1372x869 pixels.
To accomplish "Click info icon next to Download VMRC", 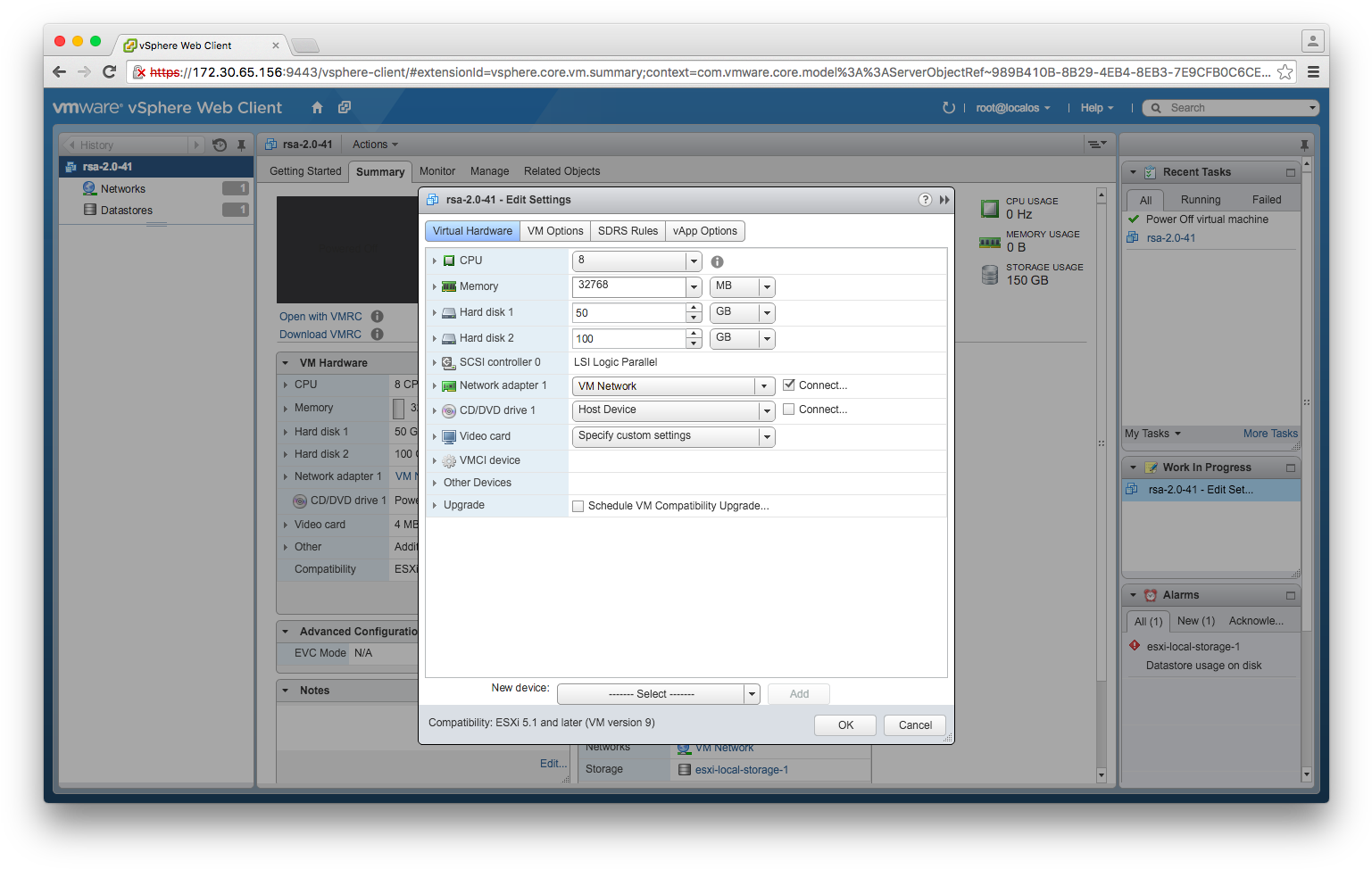I will click(378, 335).
